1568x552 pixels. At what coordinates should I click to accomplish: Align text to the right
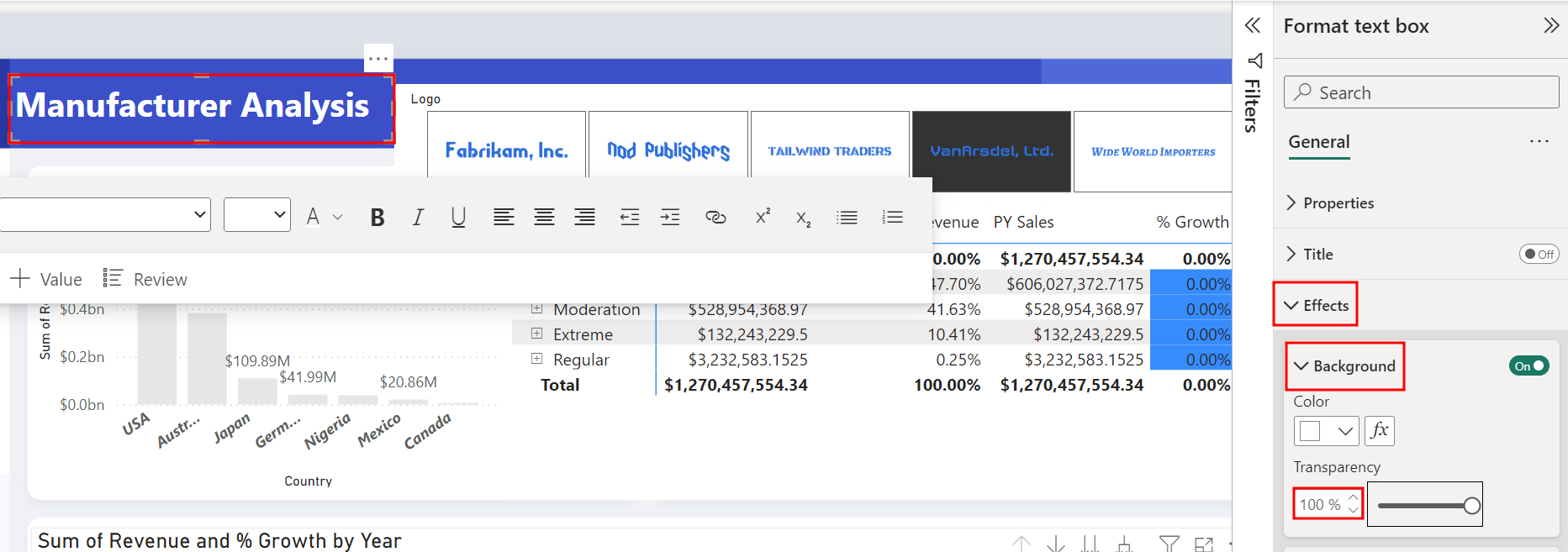tap(584, 218)
